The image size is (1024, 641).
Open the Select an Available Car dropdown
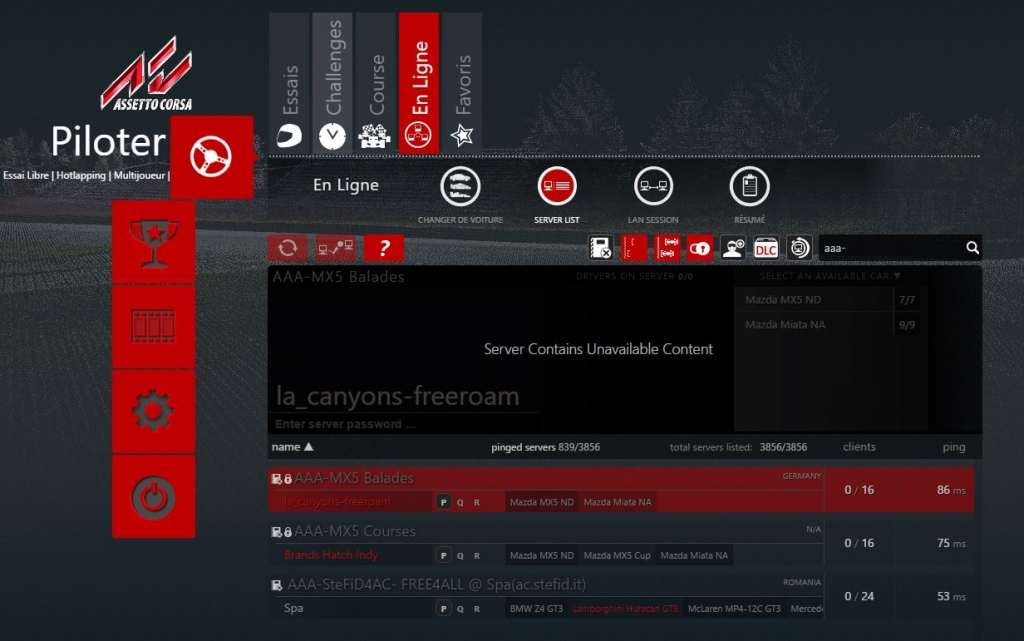pyautogui.click(x=830, y=276)
